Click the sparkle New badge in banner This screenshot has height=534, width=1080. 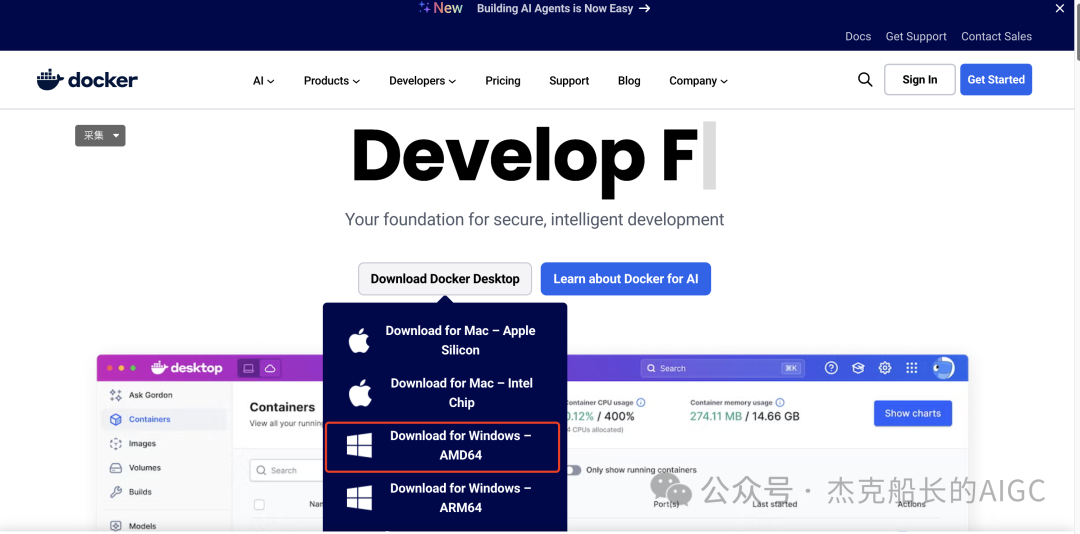tap(441, 8)
